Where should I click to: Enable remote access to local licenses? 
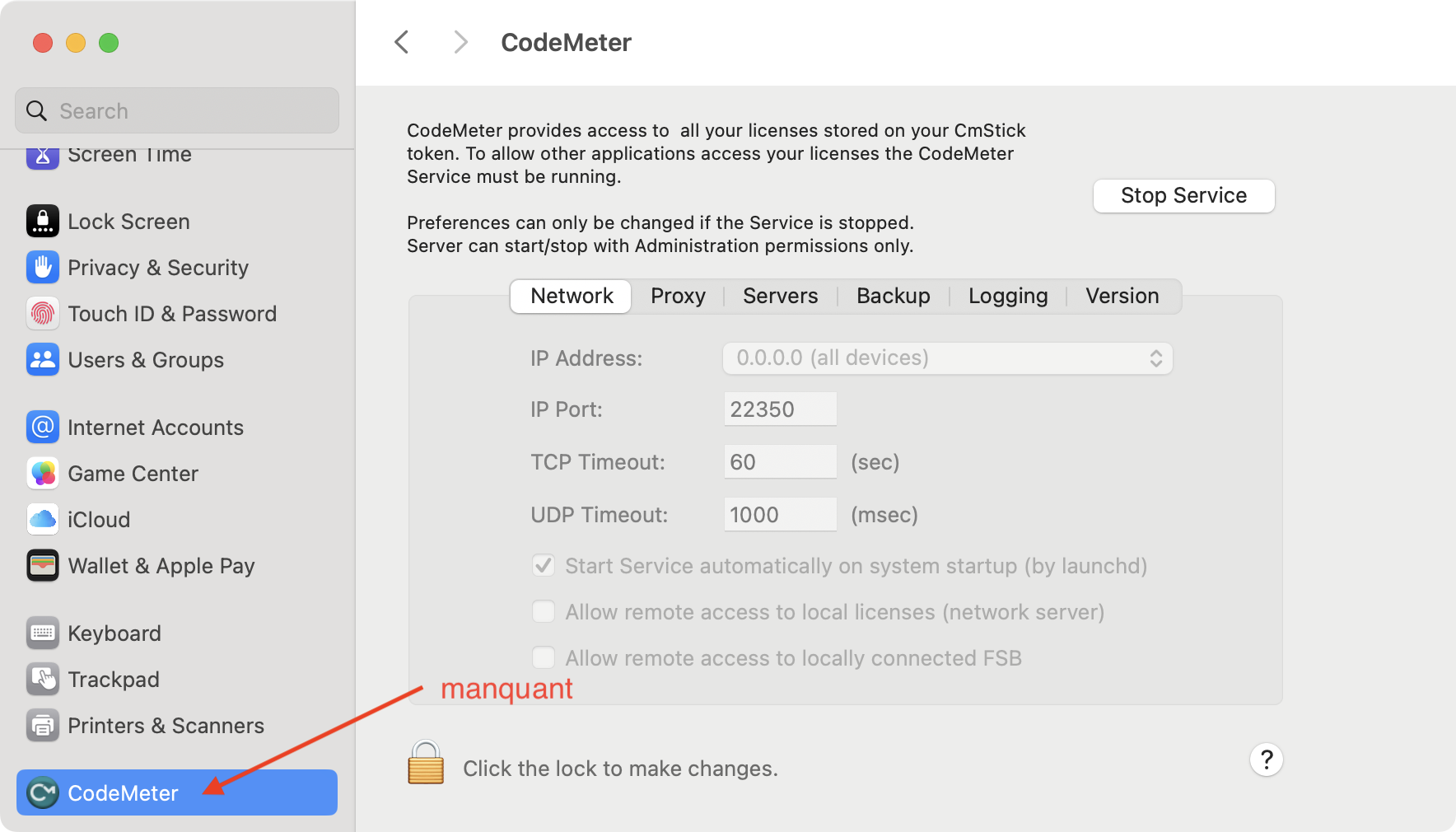point(544,612)
